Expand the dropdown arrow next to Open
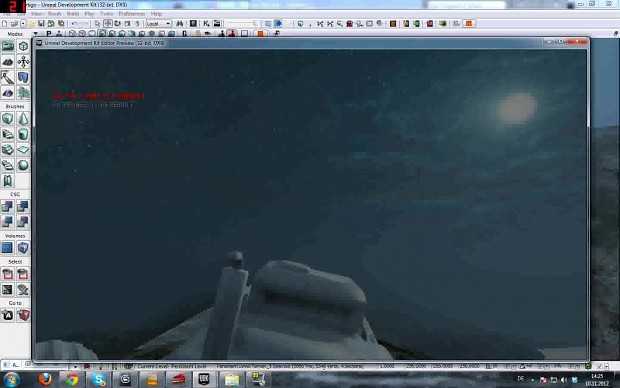 coord(23,24)
